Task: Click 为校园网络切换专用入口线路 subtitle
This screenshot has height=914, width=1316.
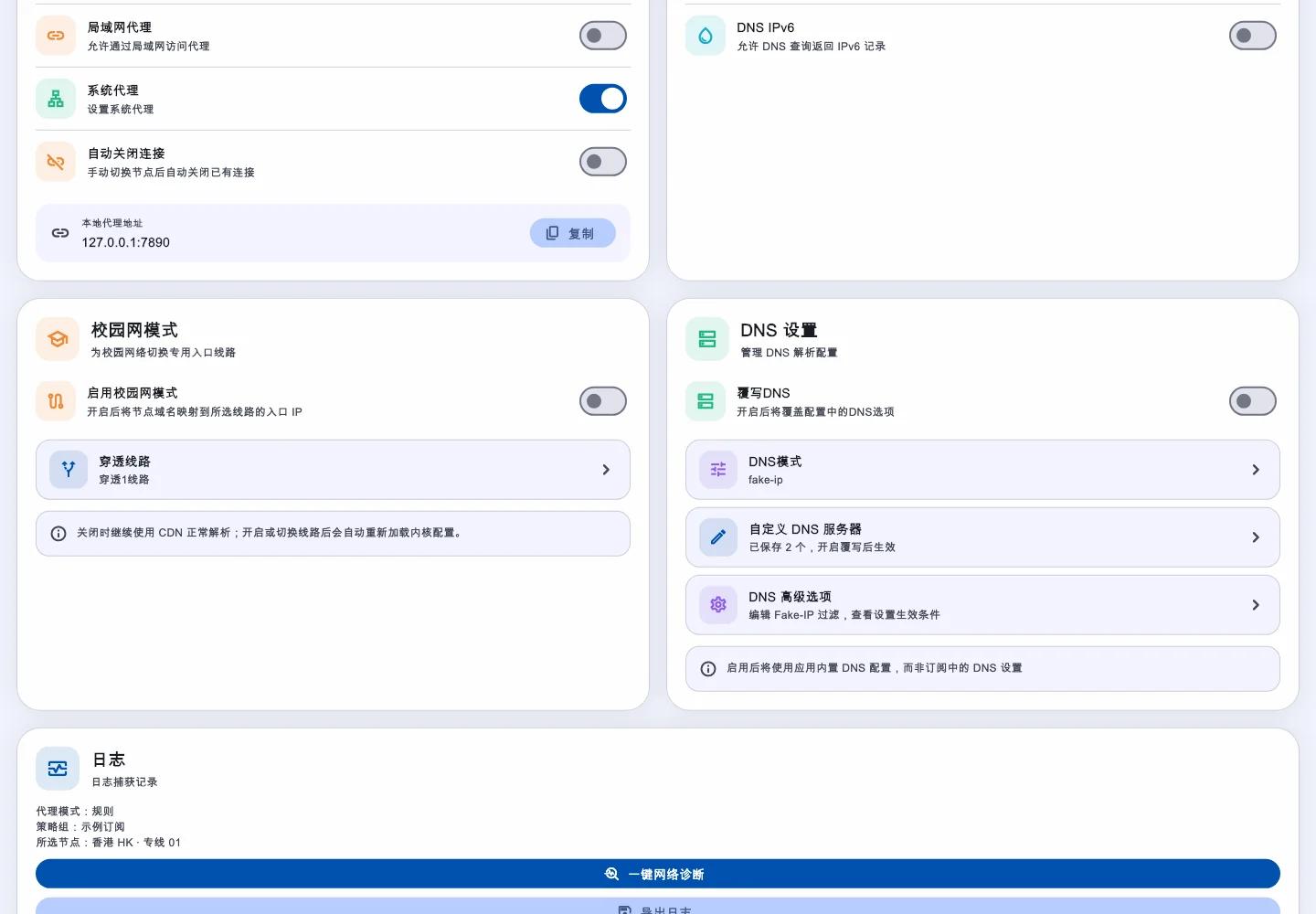Action: tap(163, 353)
